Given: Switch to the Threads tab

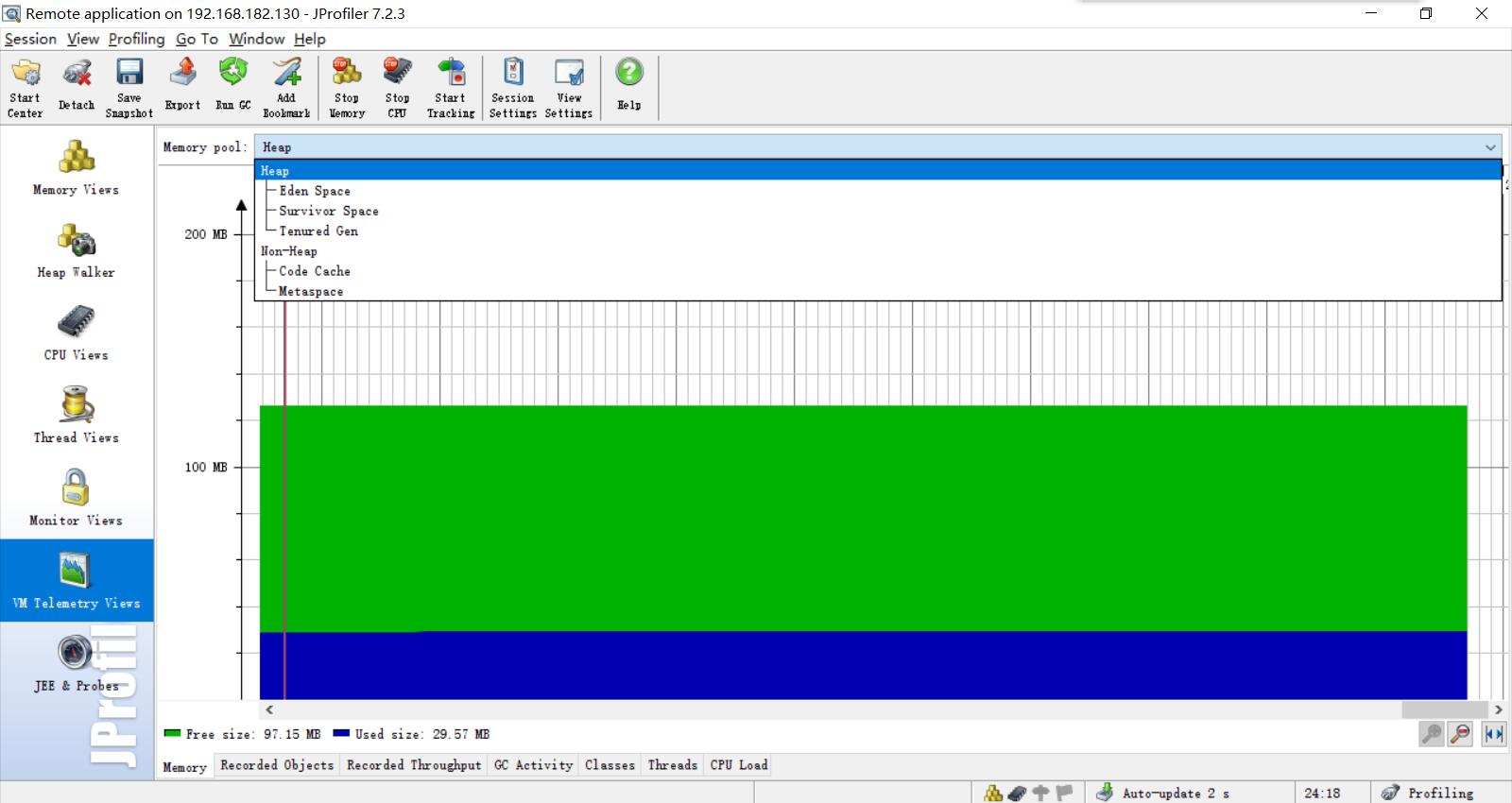Looking at the screenshot, I should [x=673, y=765].
